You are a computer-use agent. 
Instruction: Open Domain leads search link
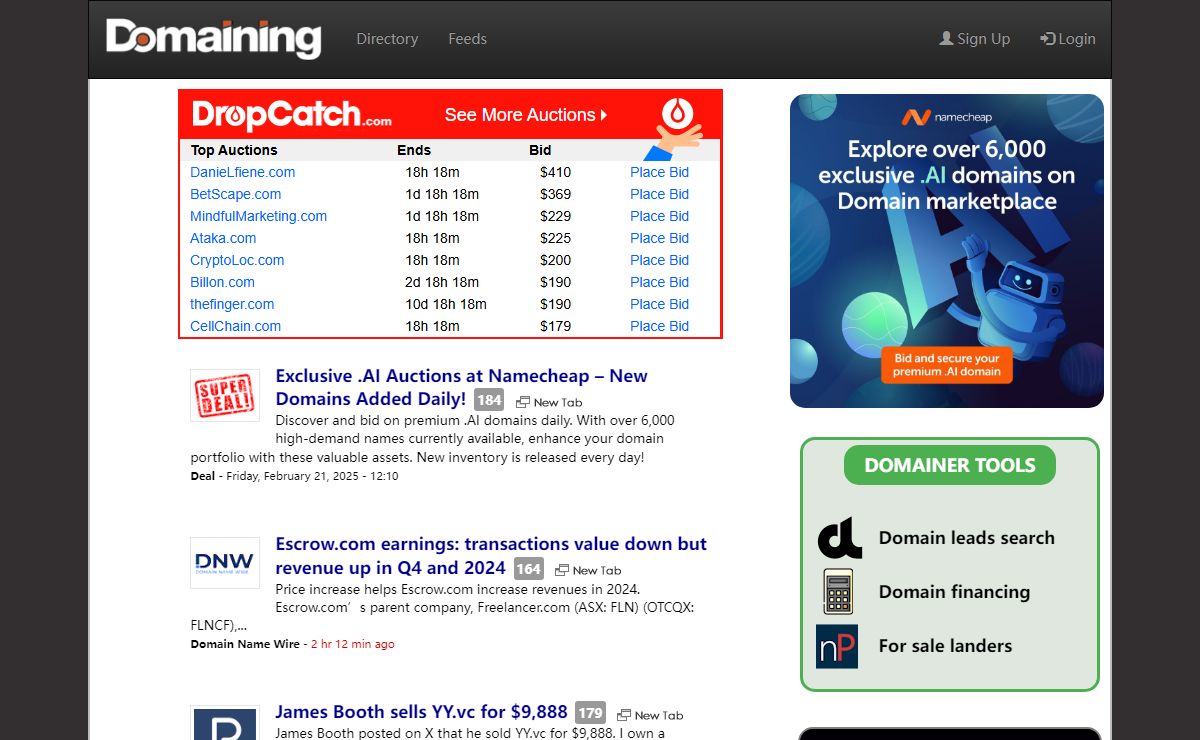pos(967,538)
